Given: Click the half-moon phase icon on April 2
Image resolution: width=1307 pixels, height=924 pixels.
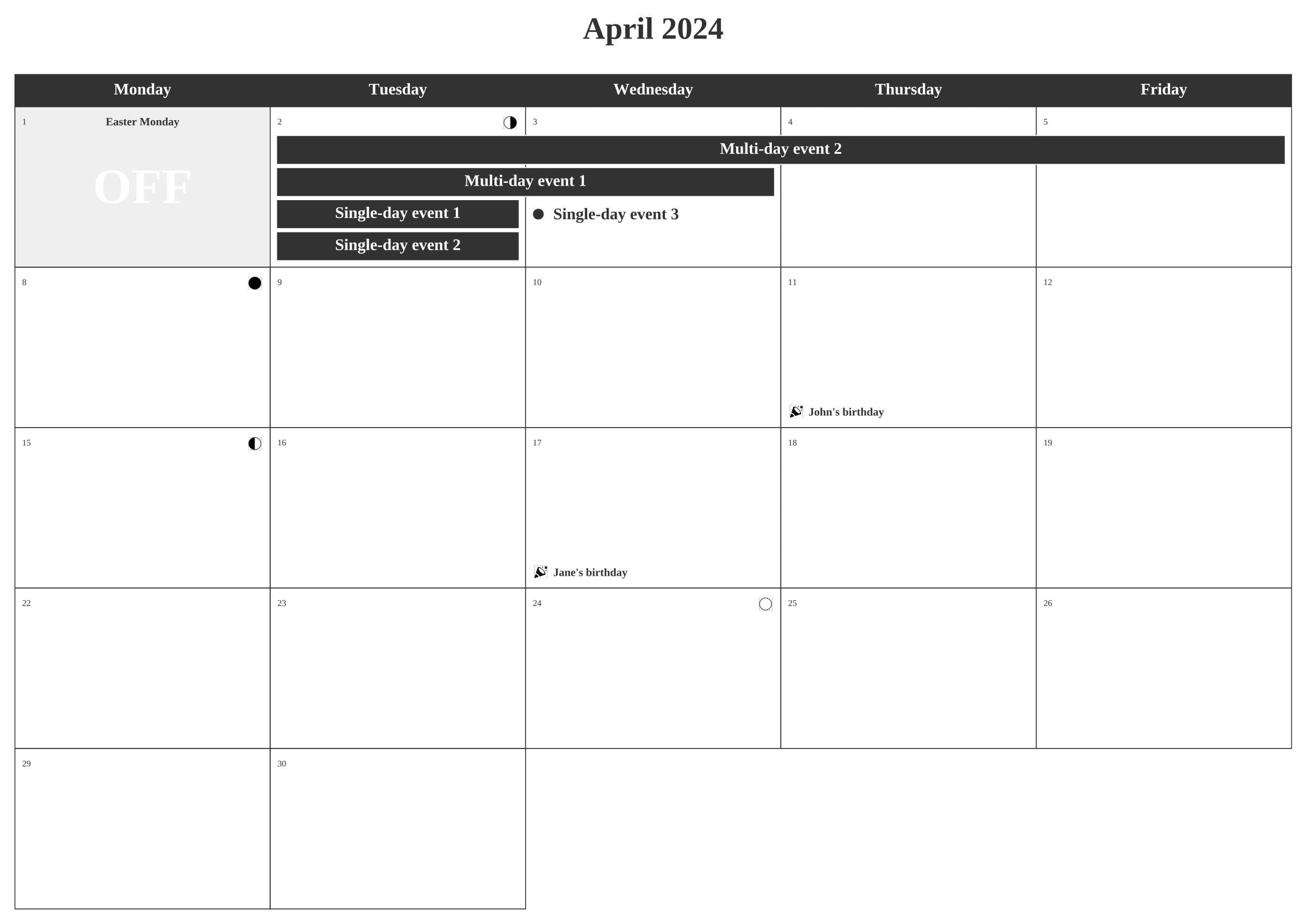Looking at the screenshot, I should [510, 123].
